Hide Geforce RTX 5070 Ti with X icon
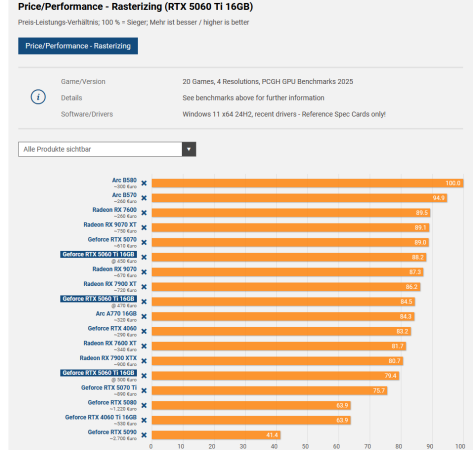Viewport: 474px width, 450px height. [144, 391]
